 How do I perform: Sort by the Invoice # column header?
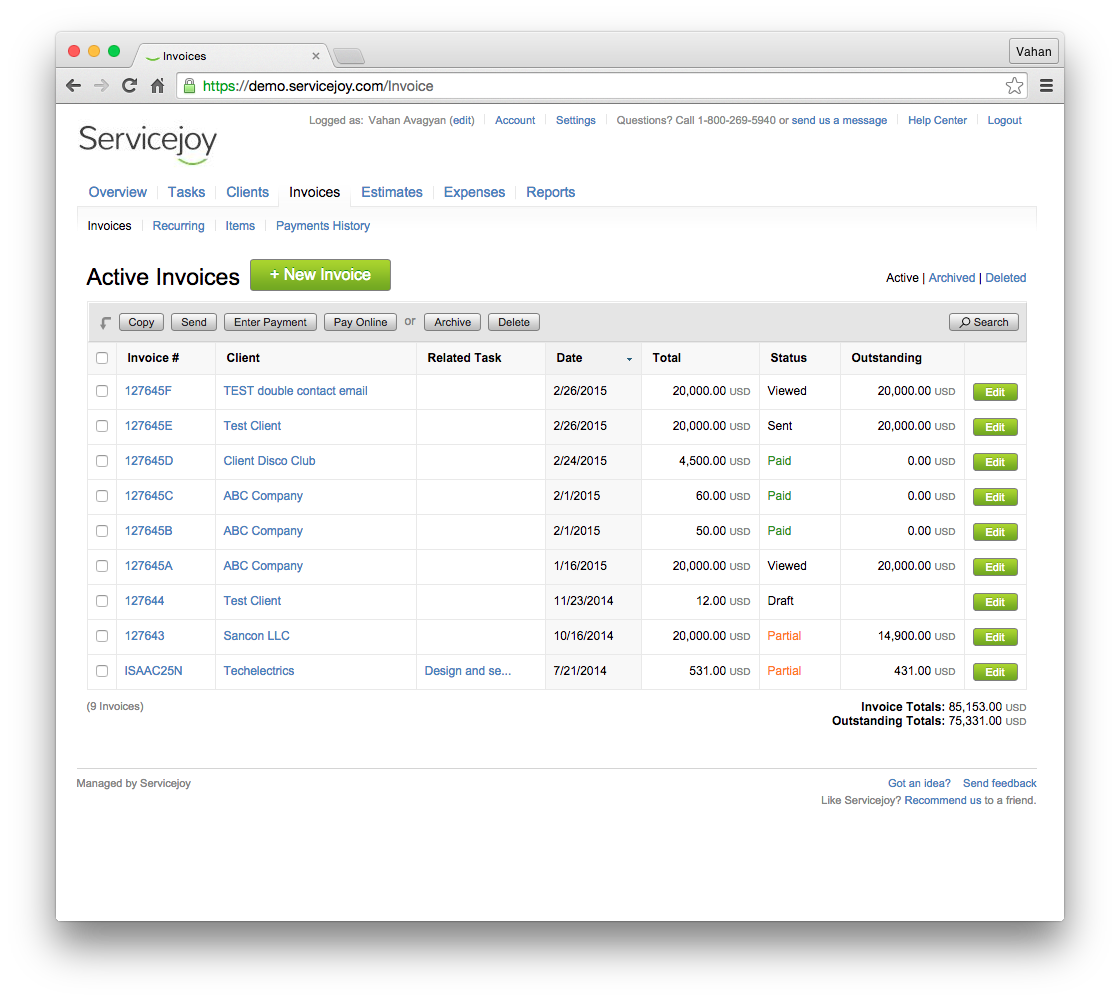tap(153, 358)
